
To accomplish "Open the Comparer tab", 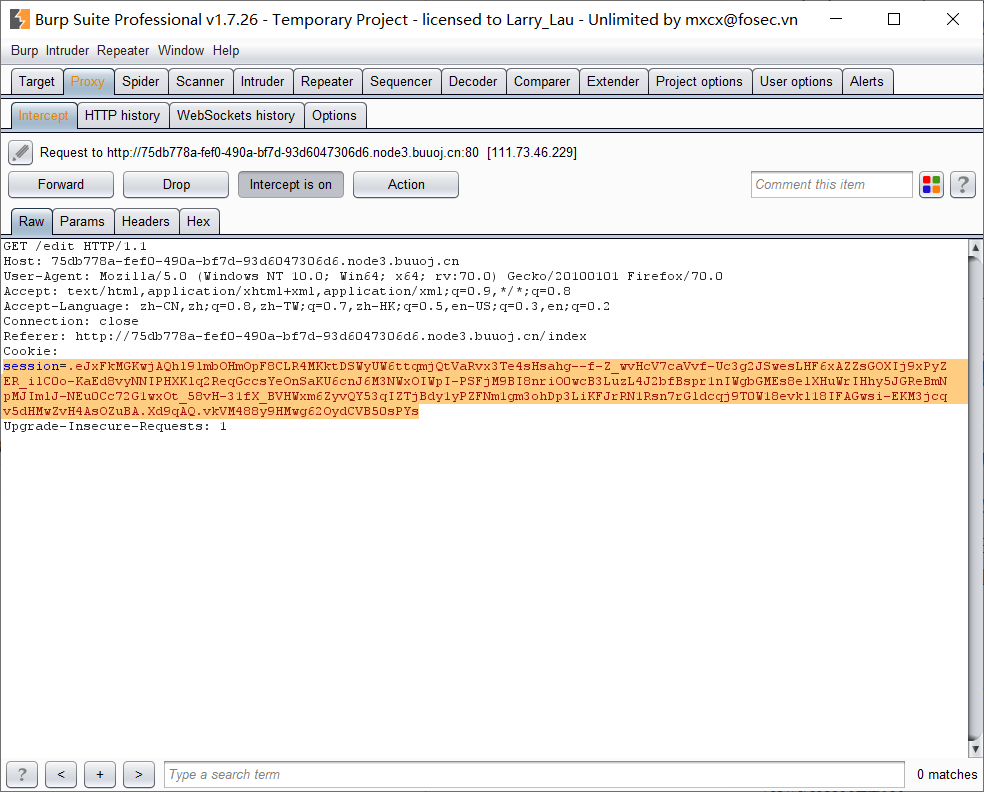I will click(x=542, y=82).
